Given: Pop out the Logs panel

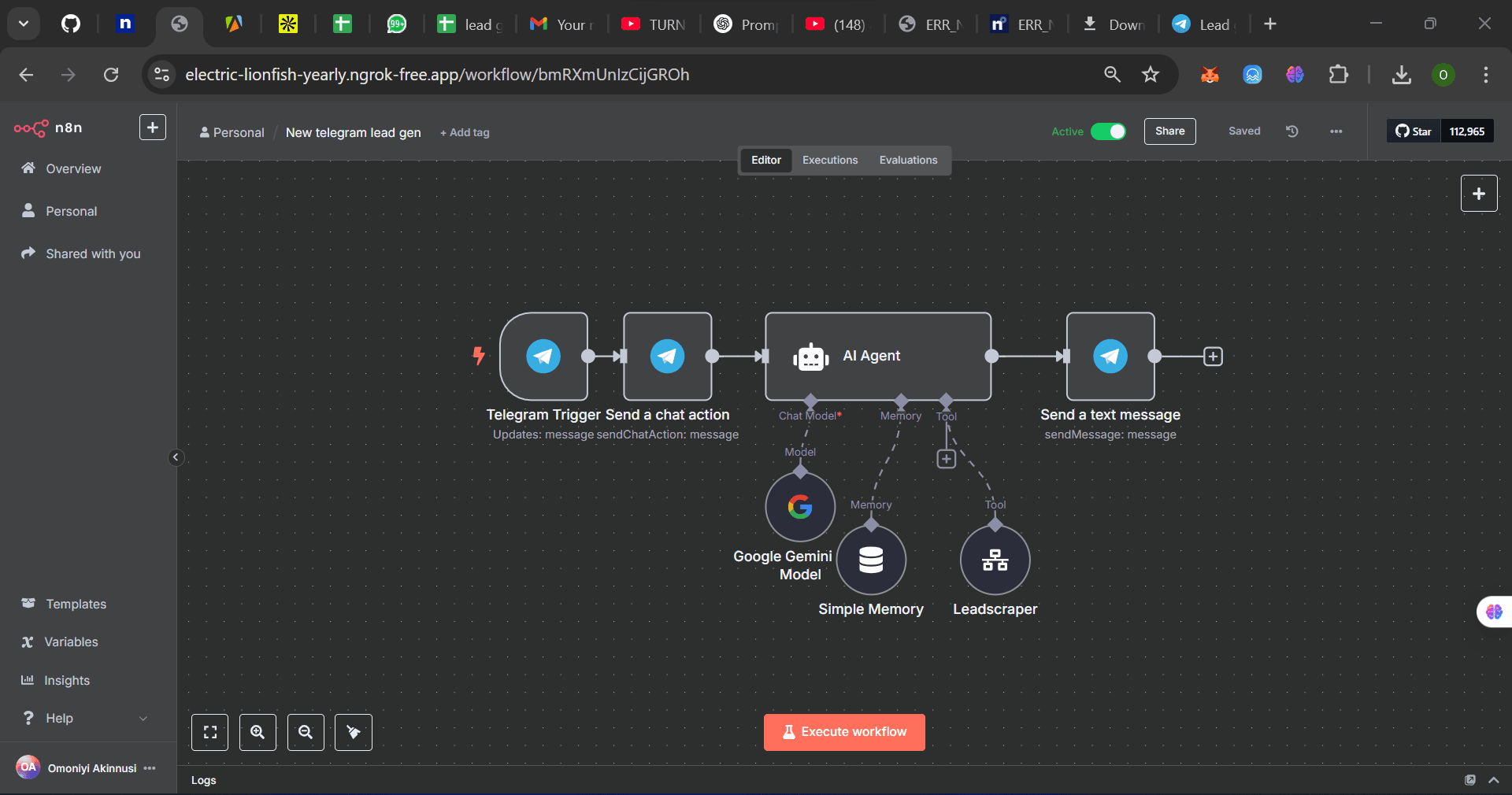Looking at the screenshot, I should click(1470, 780).
